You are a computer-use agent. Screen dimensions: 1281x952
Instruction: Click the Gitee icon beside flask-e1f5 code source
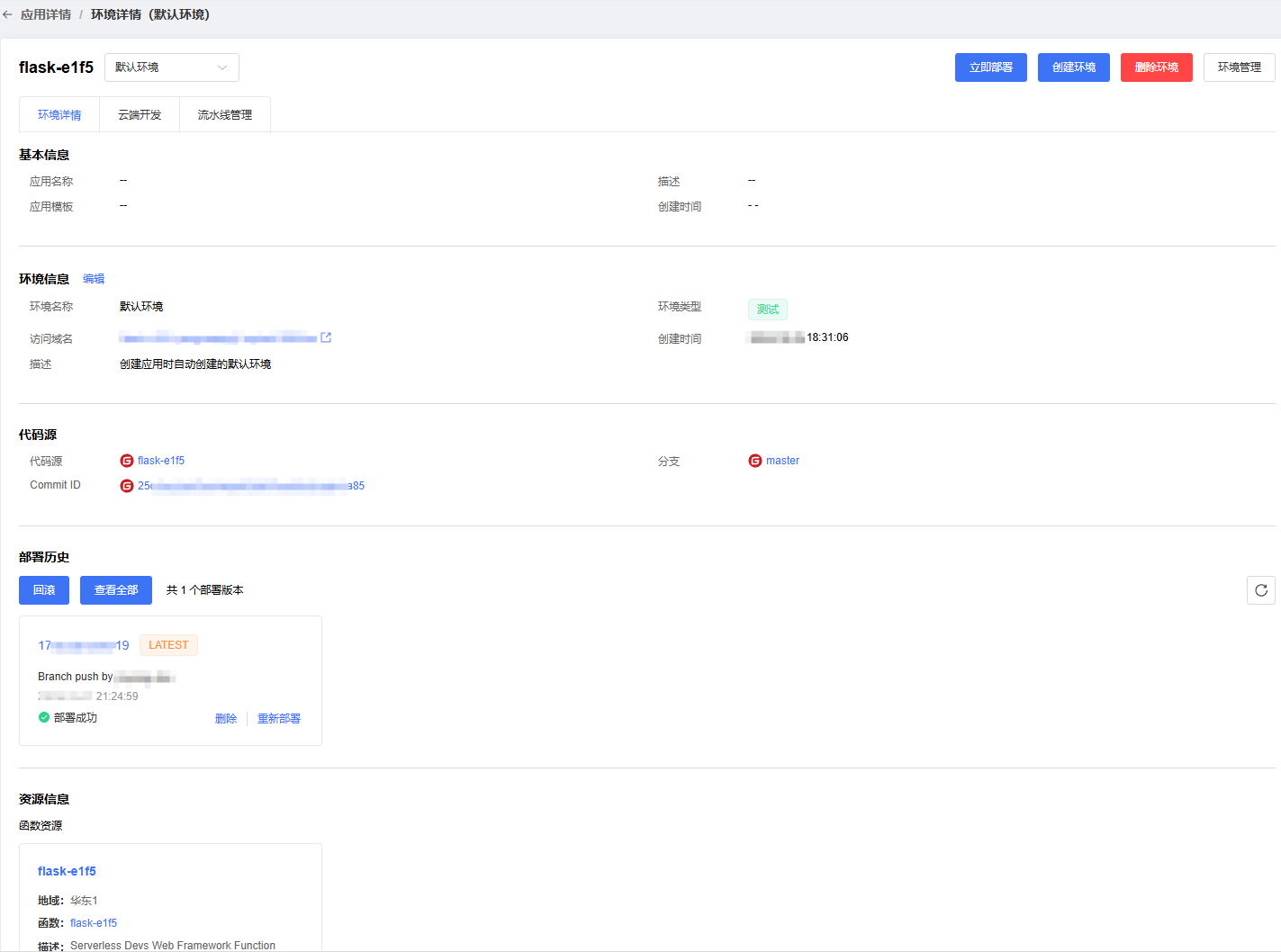click(x=127, y=461)
